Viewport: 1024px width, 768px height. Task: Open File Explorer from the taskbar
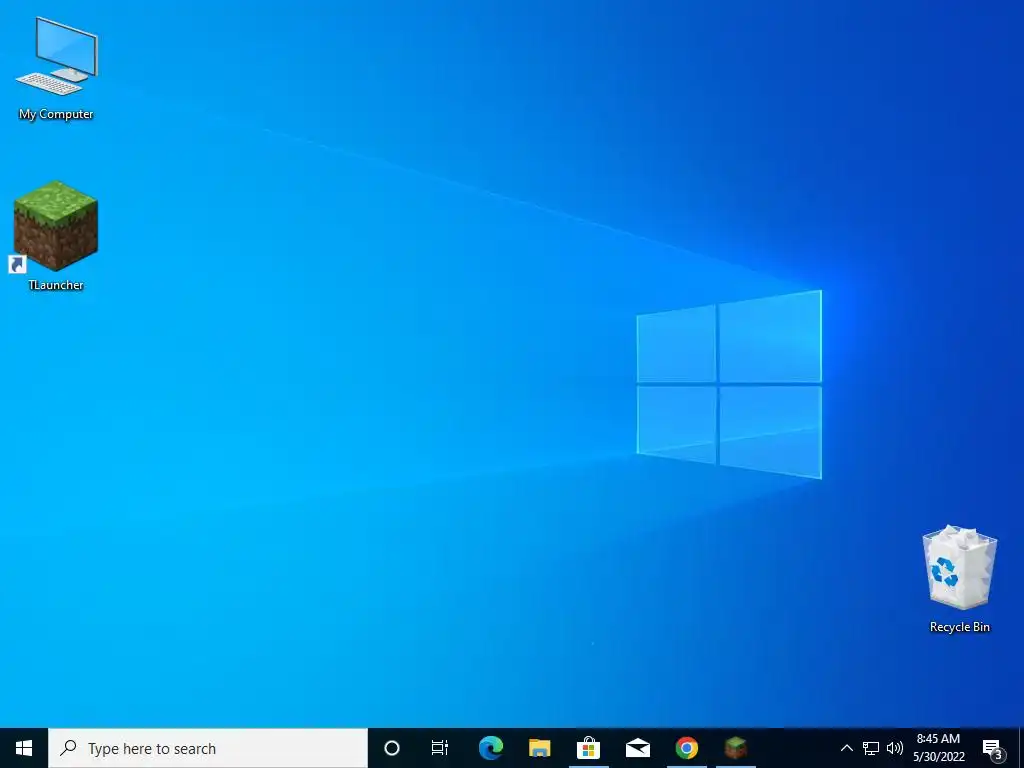(539, 748)
